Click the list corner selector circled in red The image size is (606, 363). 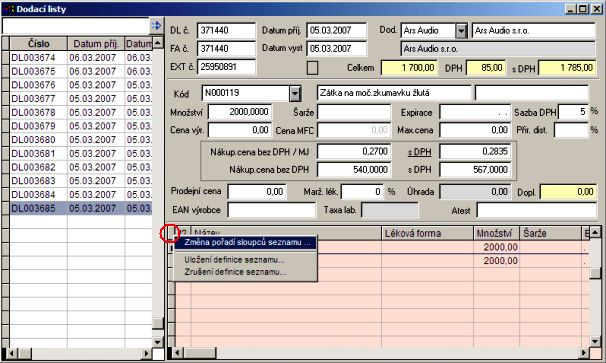(169, 233)
